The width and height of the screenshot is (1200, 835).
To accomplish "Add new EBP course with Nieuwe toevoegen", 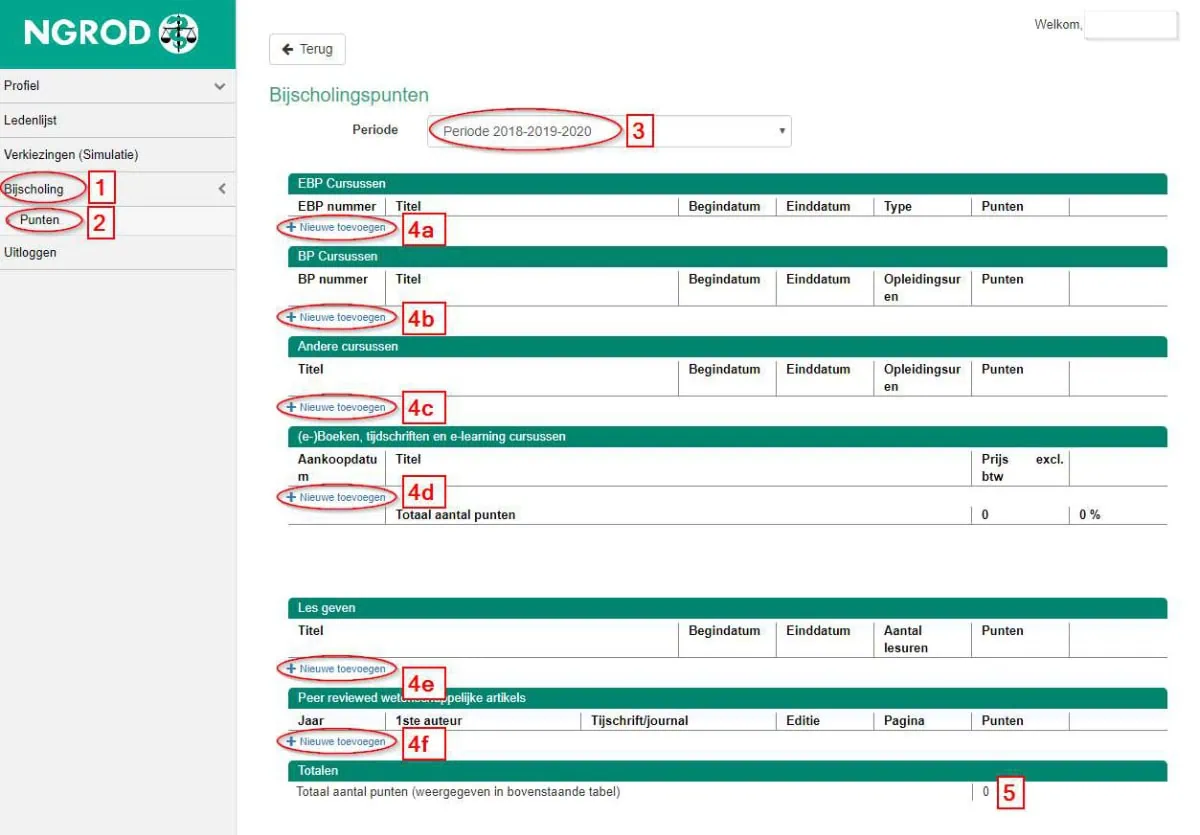I will click(x=336, y=227).
